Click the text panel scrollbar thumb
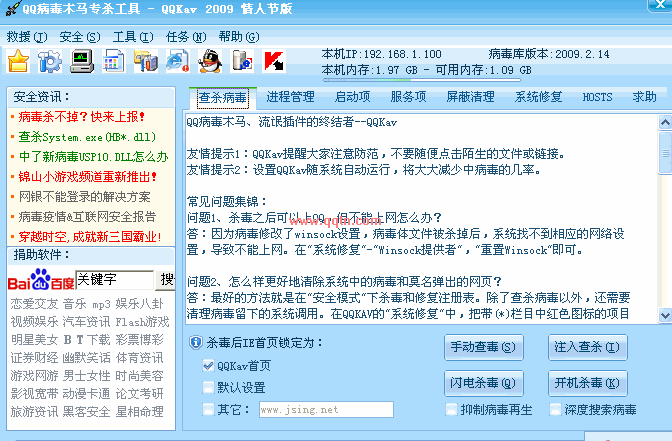672x441 pixels. [665, 153]
